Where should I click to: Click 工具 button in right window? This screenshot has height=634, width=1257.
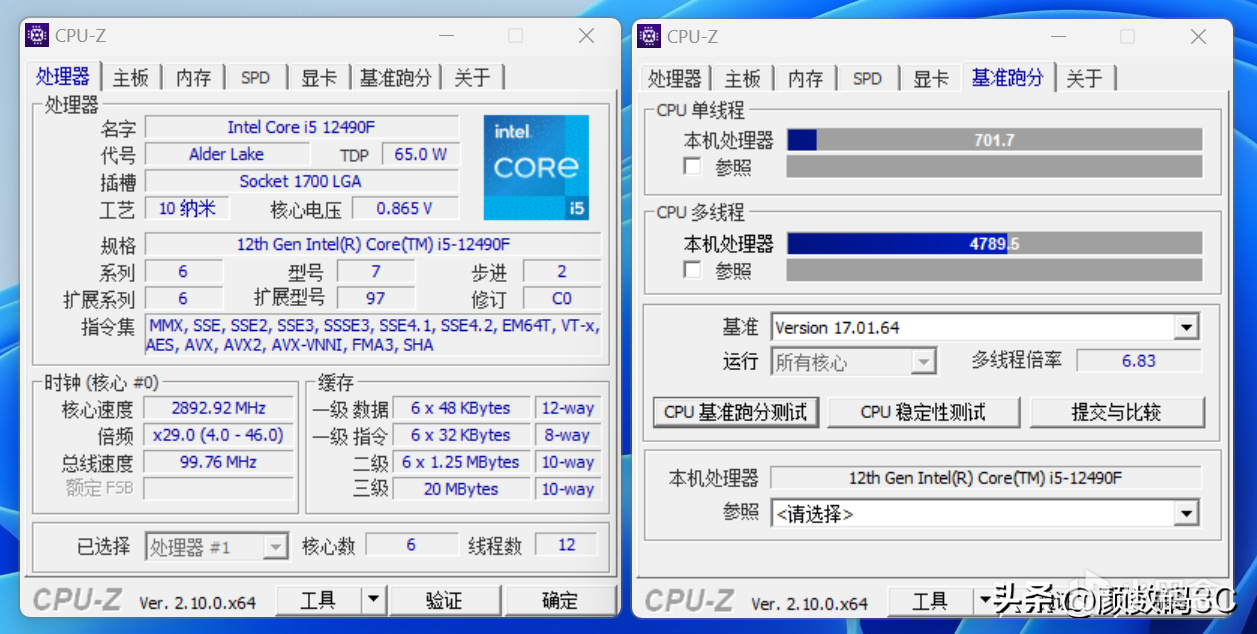(930, 600)
